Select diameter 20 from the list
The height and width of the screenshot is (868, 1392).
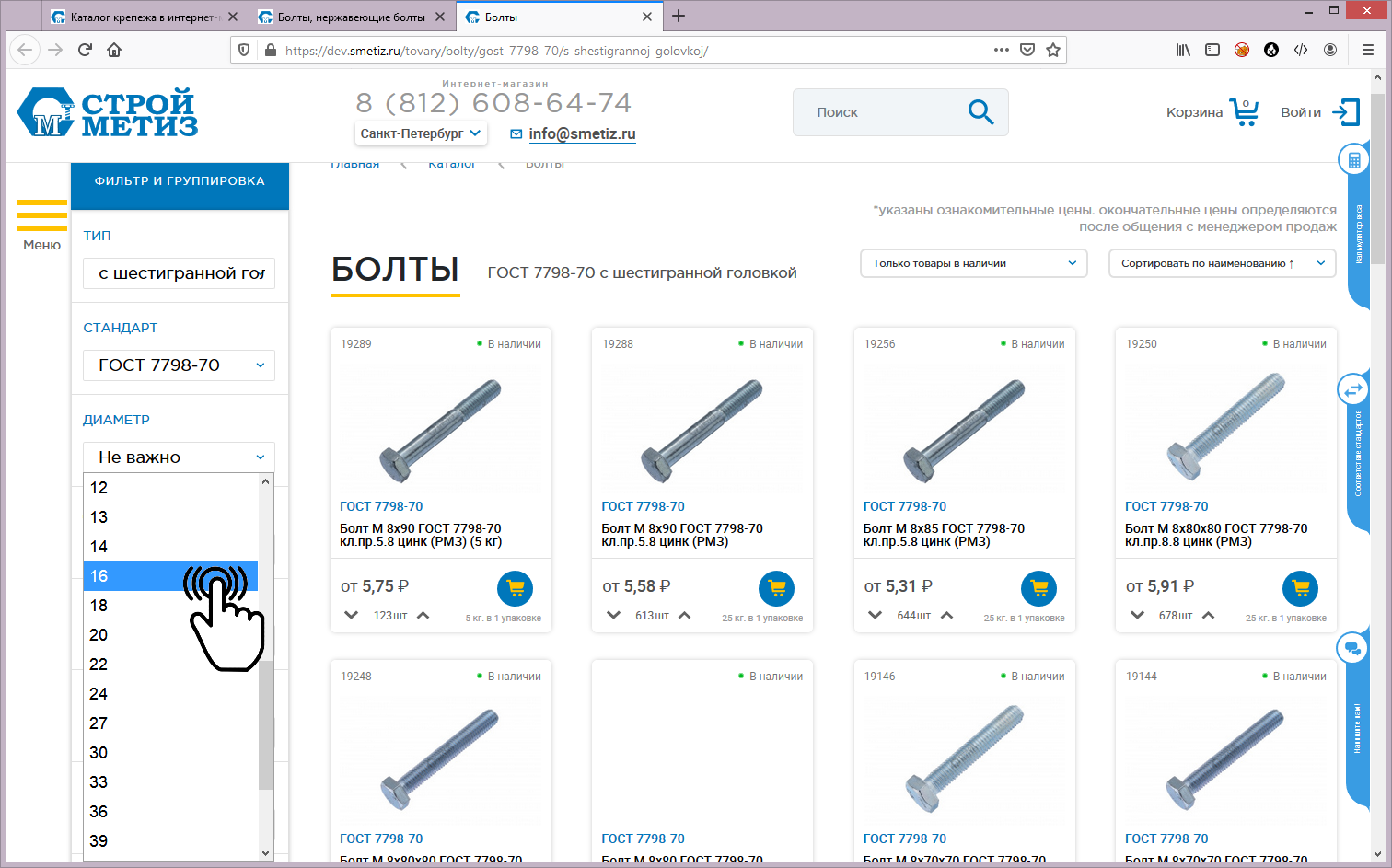coord(99,635)
